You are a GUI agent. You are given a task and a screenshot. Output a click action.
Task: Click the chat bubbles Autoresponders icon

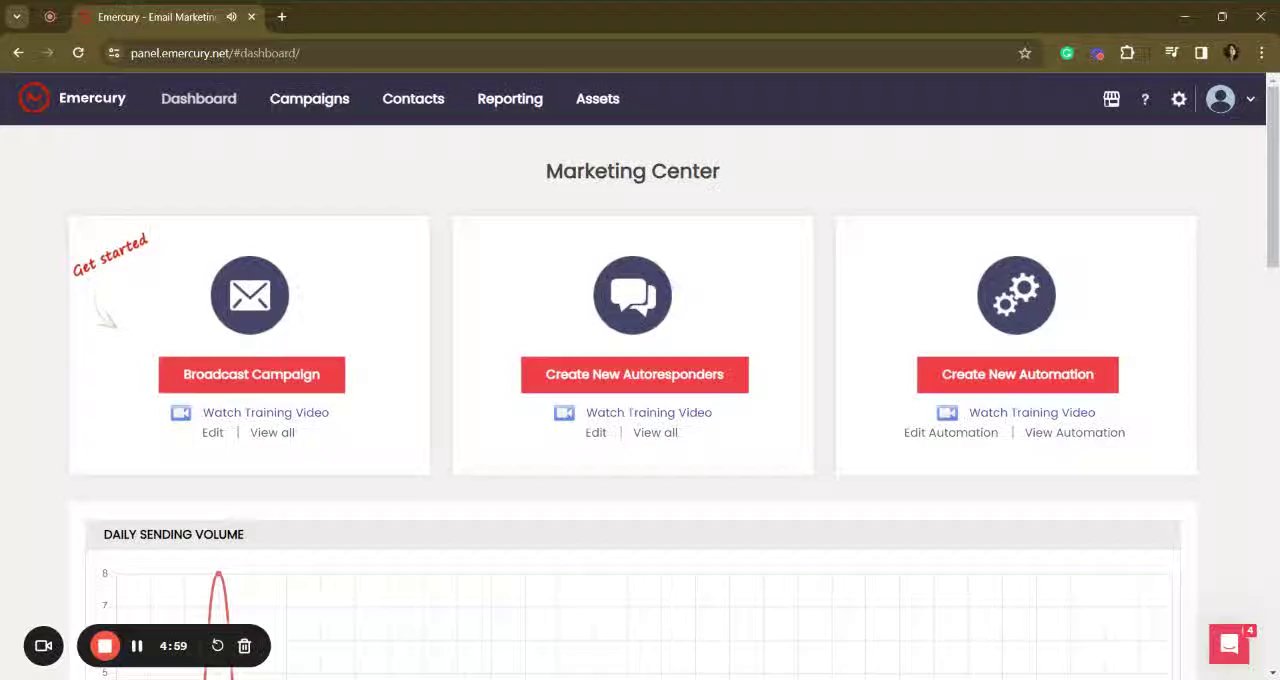633,295
